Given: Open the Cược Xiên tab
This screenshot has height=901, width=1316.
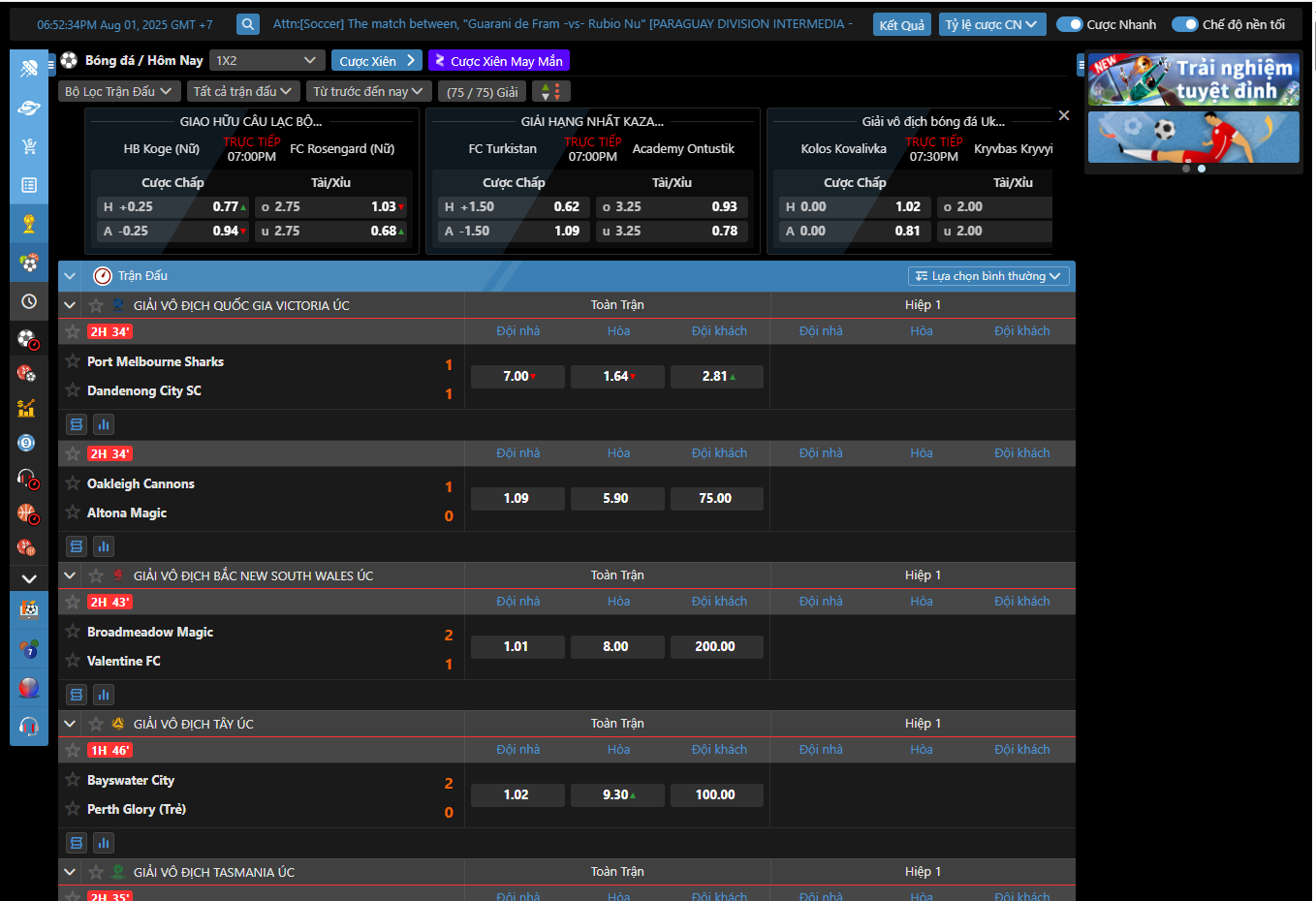Looking at the screenshot, I should pos(376,61).
